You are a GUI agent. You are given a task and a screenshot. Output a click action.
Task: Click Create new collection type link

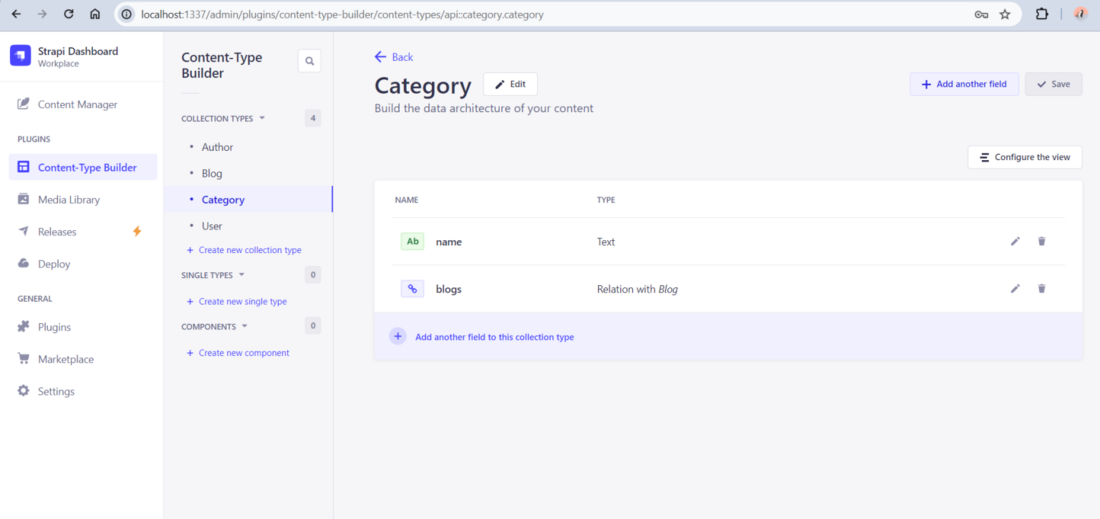249,250
